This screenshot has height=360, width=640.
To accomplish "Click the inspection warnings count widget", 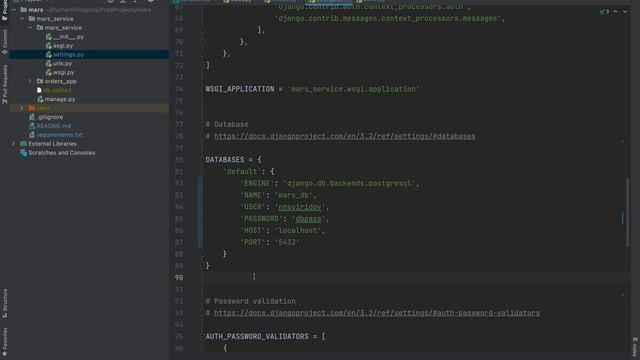I will pos(604,12).
